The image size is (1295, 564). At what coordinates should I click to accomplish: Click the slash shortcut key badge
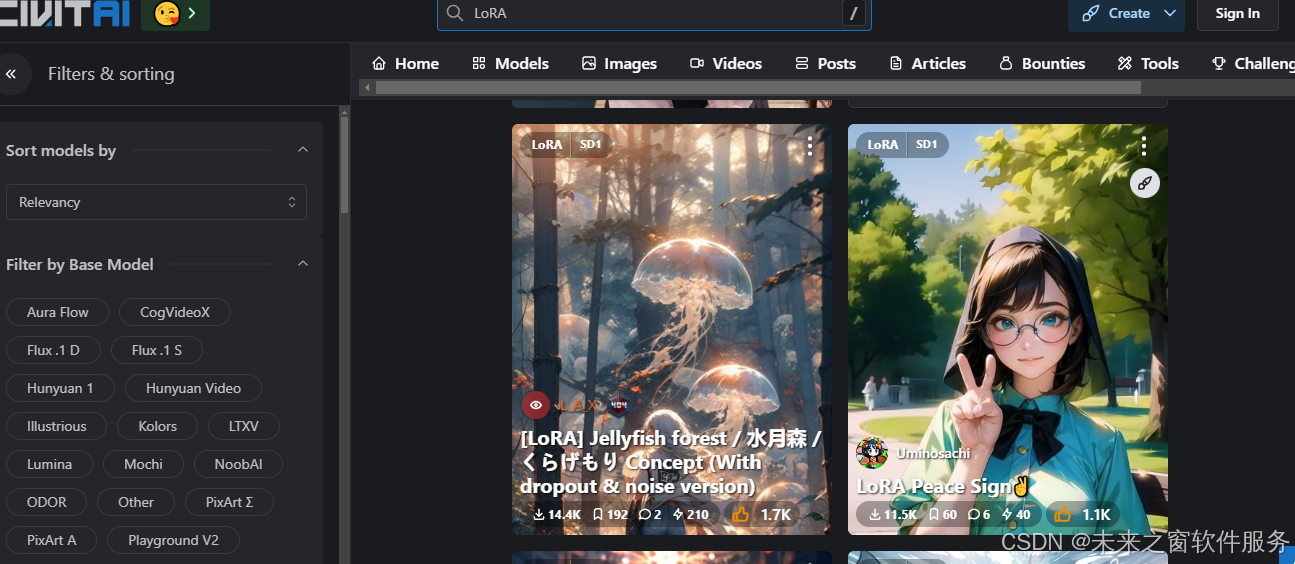(853, 13)
